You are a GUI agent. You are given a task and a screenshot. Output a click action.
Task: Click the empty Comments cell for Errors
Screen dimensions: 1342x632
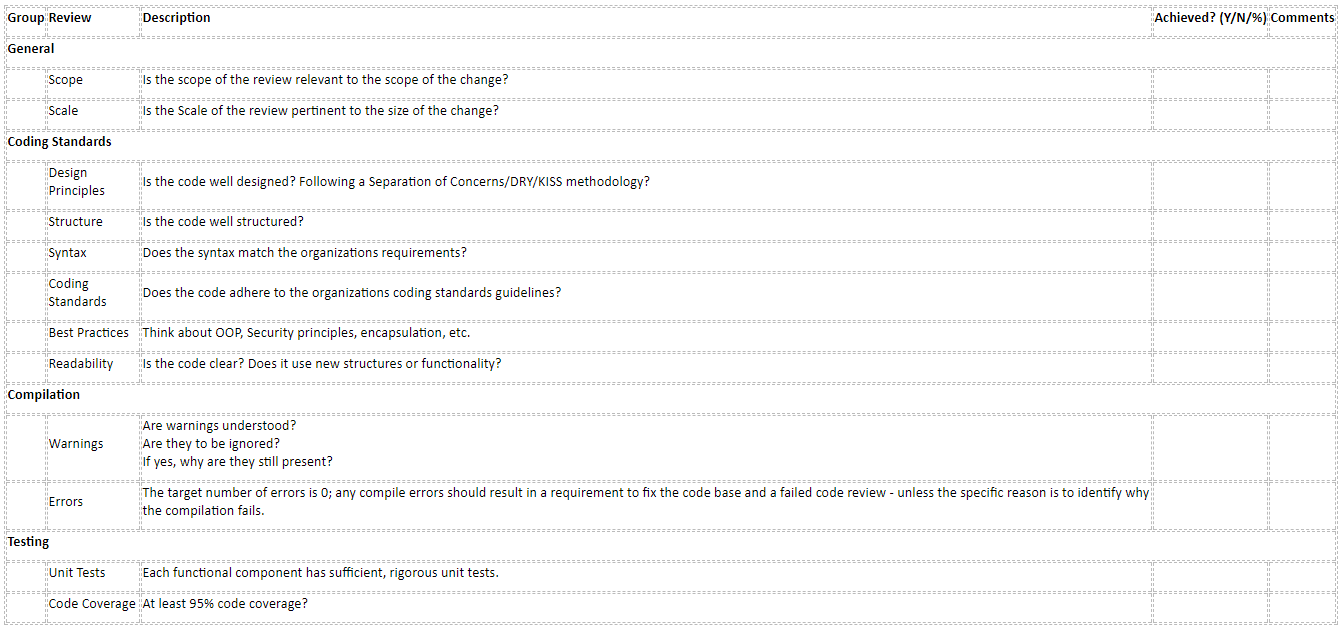[x=1302, y=502]
